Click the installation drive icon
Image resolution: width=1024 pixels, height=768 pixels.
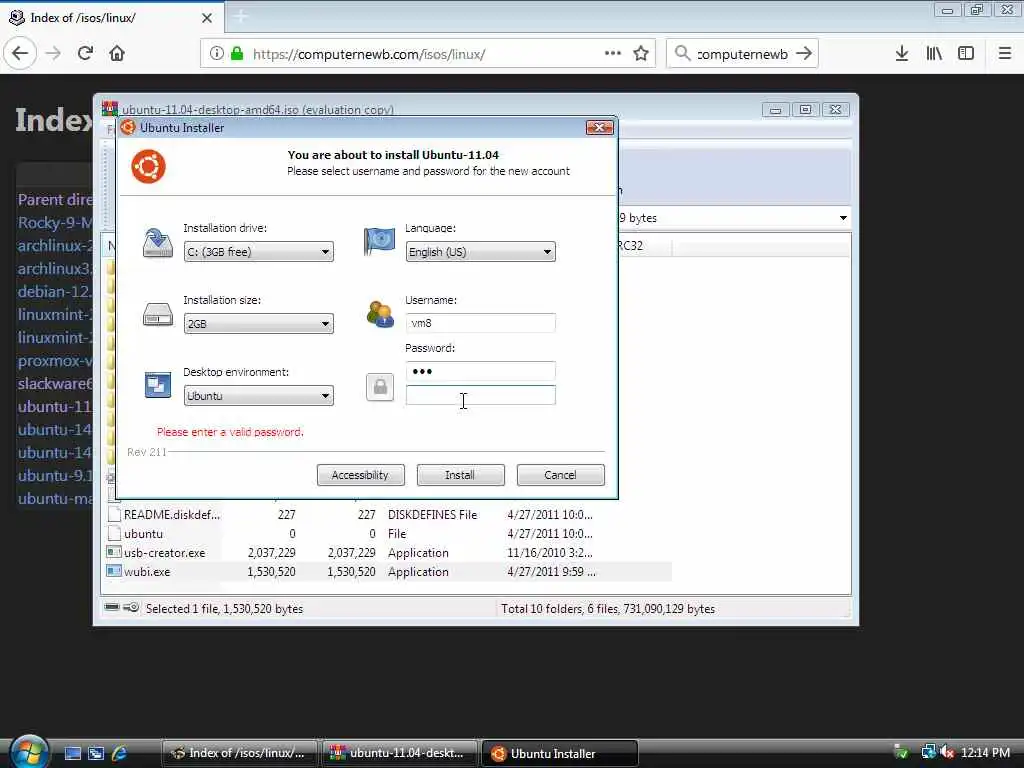(x=157, y=243)
